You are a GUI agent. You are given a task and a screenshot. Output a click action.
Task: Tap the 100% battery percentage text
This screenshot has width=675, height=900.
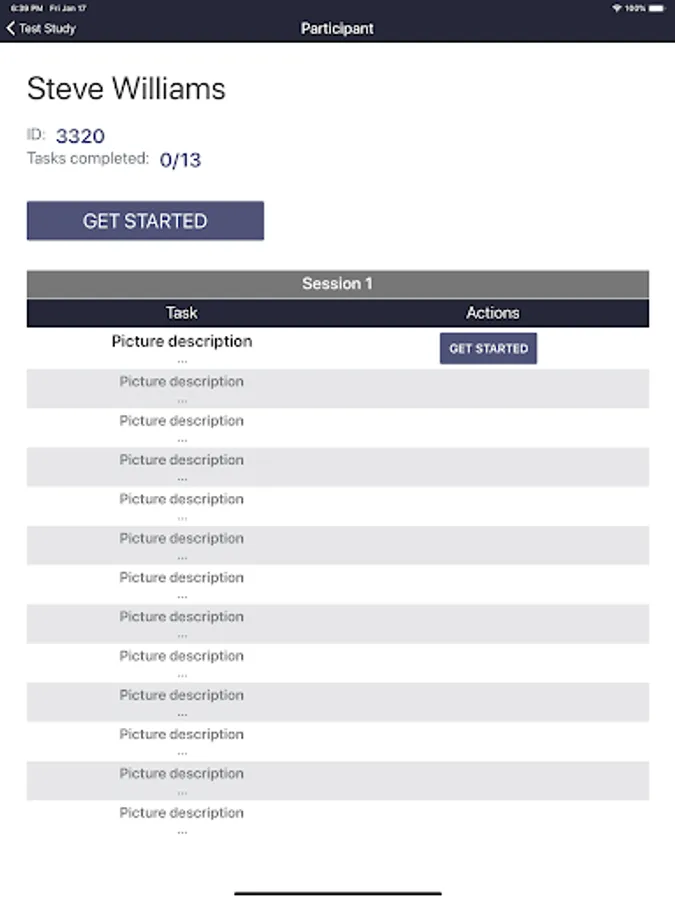[636, 8]
